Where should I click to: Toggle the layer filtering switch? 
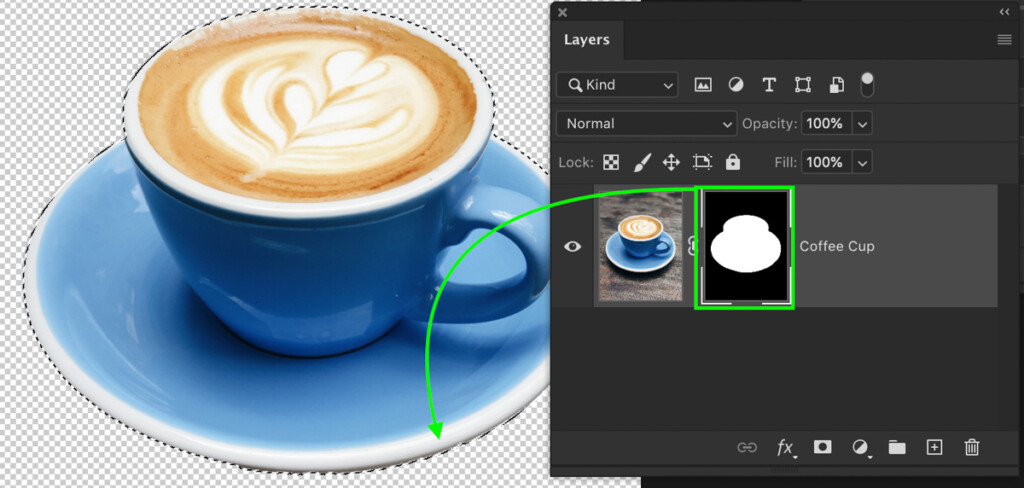click(x=867, y=85)
